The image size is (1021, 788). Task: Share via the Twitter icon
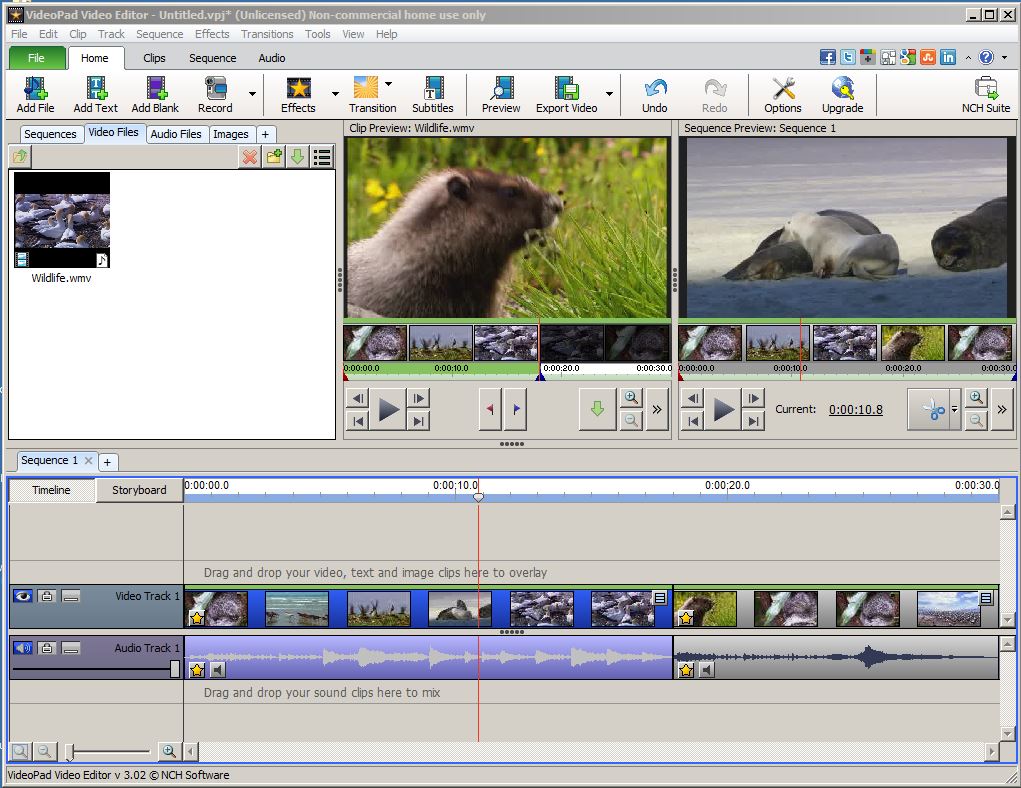[x=848, y=57]
